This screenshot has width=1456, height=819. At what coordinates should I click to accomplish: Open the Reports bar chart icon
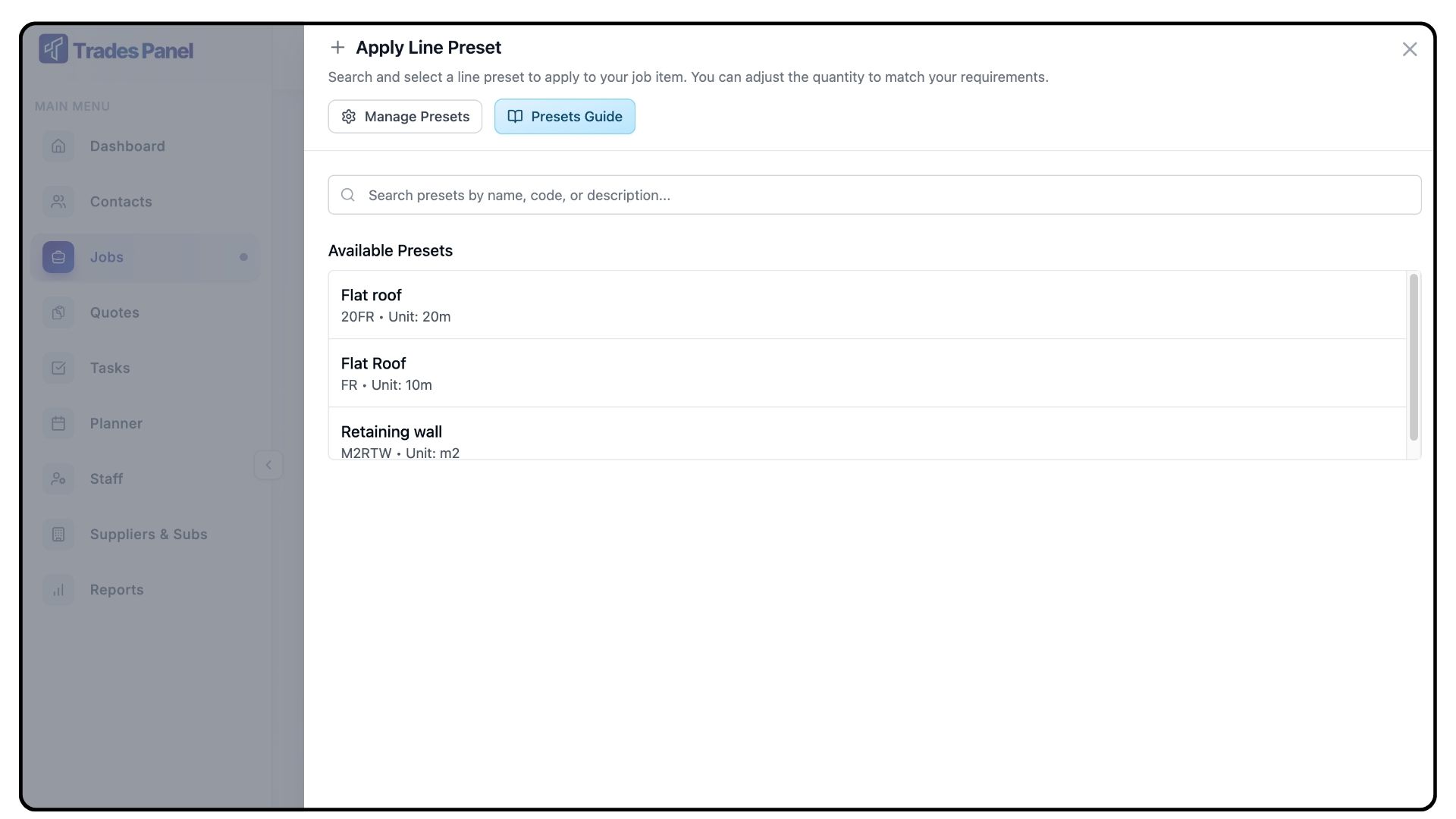click(58, 589)
